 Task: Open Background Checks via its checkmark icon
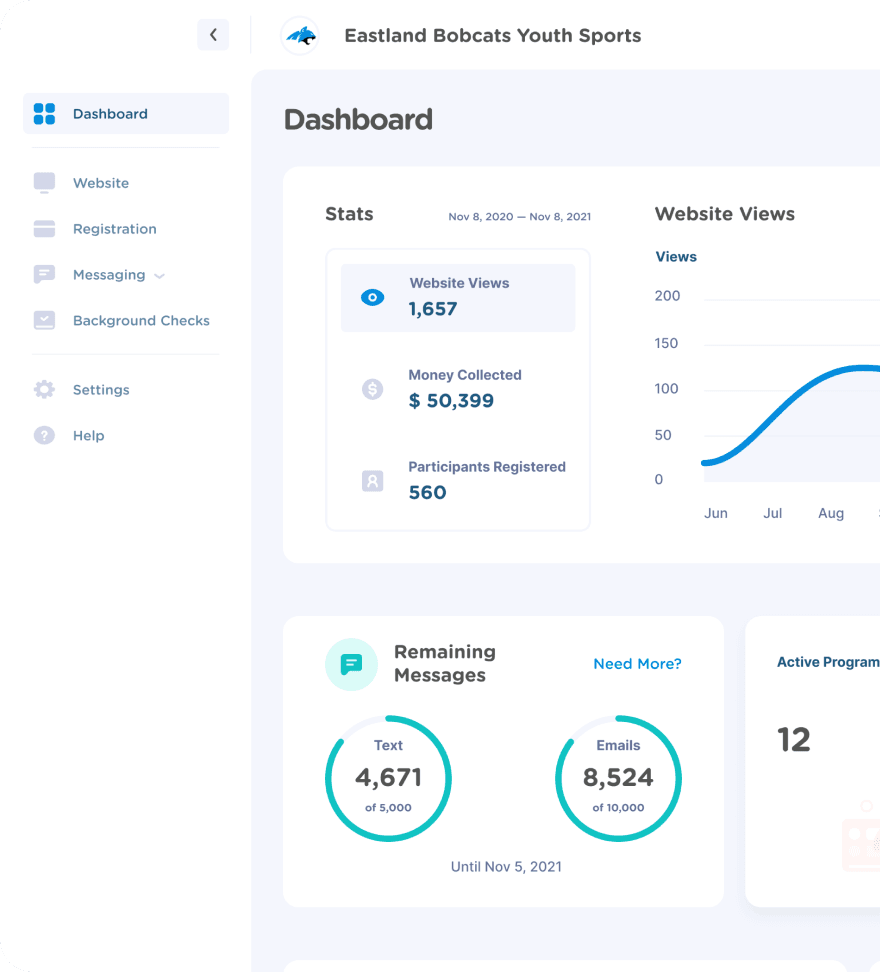point(44,320)
